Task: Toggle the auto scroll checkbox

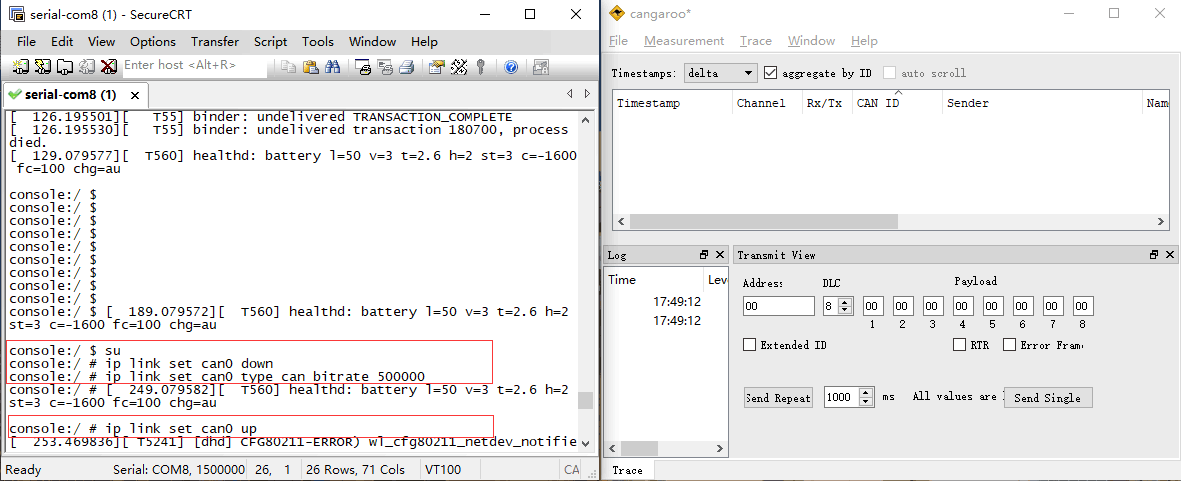Action: (x=890, y=73)
